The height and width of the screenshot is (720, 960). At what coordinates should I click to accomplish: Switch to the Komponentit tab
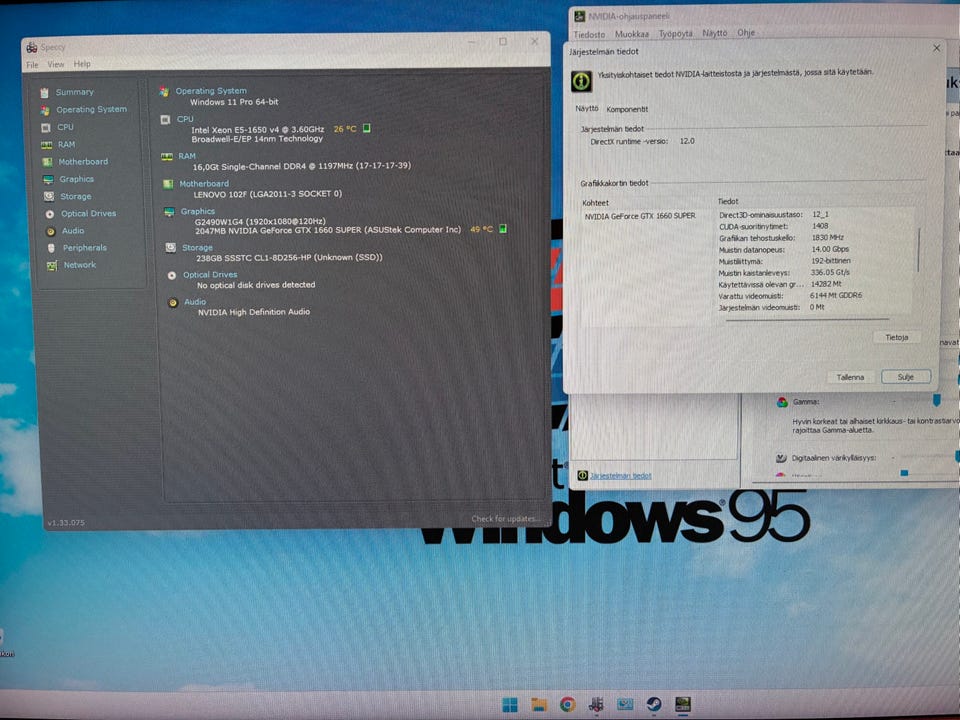point(627,110)
